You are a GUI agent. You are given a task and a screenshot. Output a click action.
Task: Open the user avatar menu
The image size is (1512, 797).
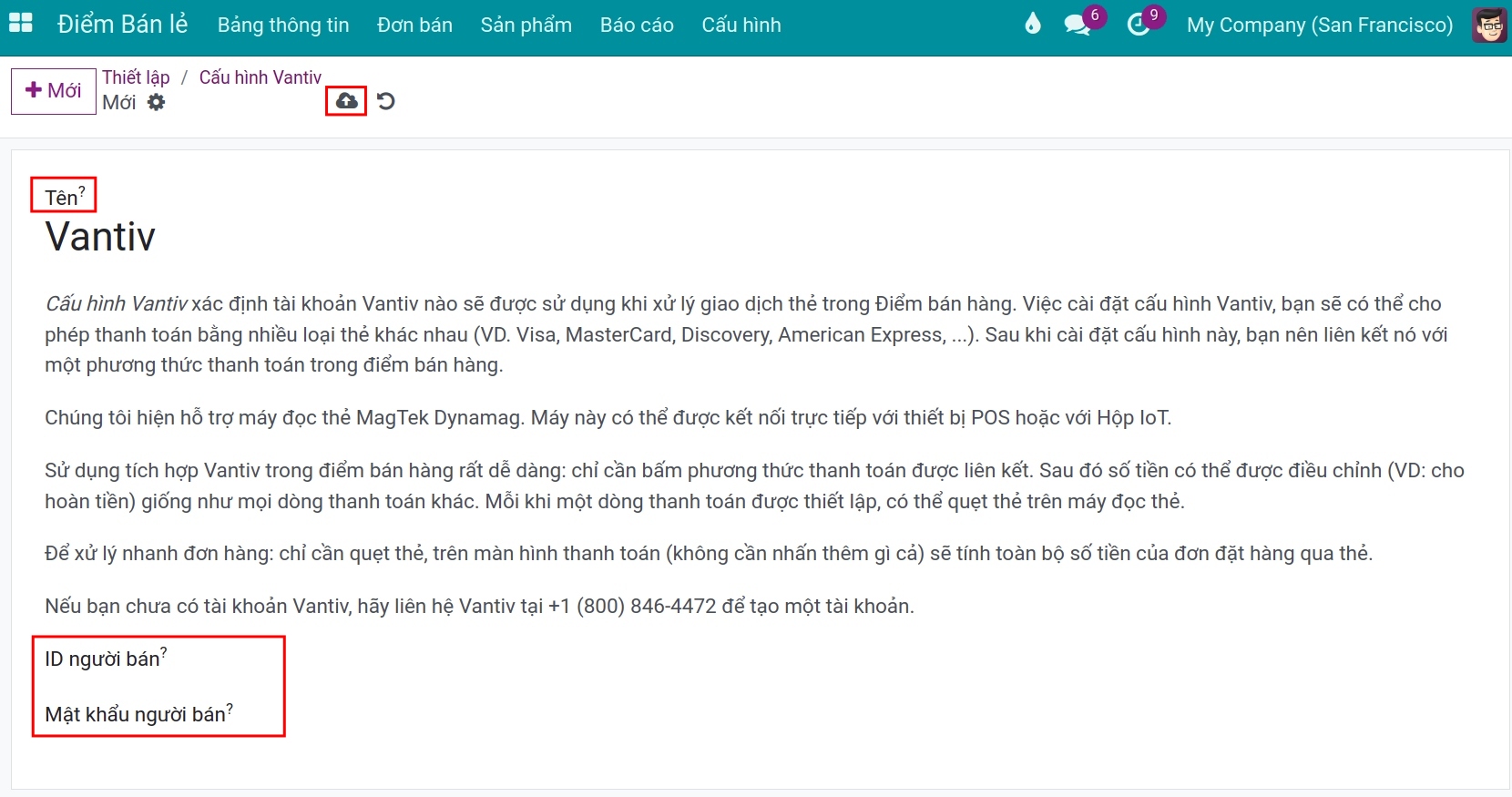[x=1489, y=25]
